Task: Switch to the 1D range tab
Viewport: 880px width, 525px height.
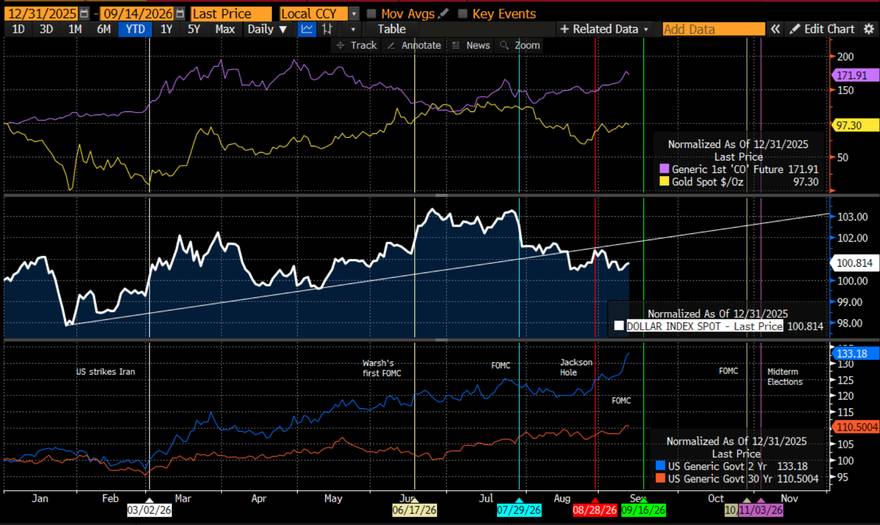Action: tap(18, 29)
